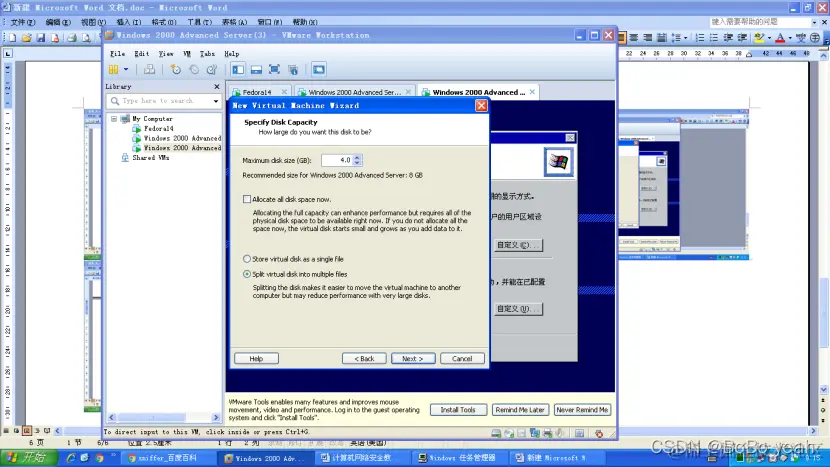
Task: Click Never Remind Me button
Action: (x=582, y=410)
